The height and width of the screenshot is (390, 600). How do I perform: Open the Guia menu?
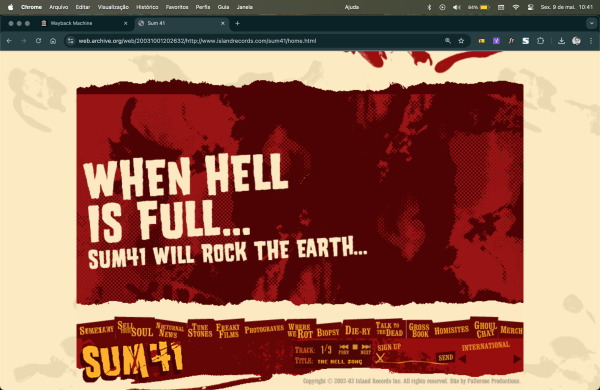point(223,7)
